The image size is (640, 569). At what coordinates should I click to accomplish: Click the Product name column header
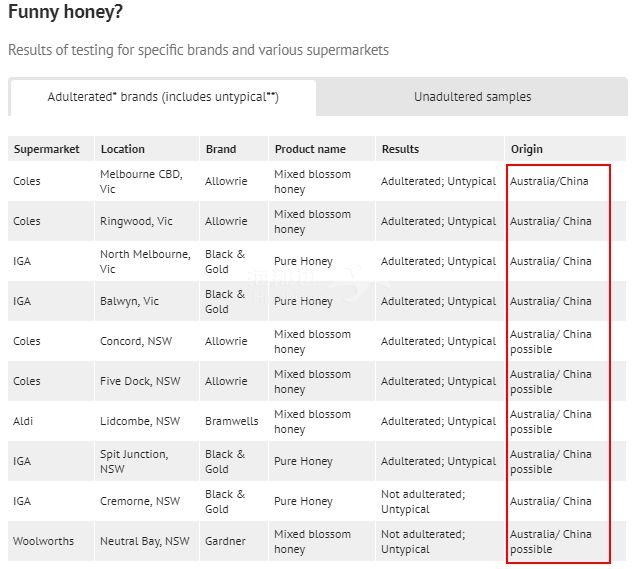[x=310, y=149]
